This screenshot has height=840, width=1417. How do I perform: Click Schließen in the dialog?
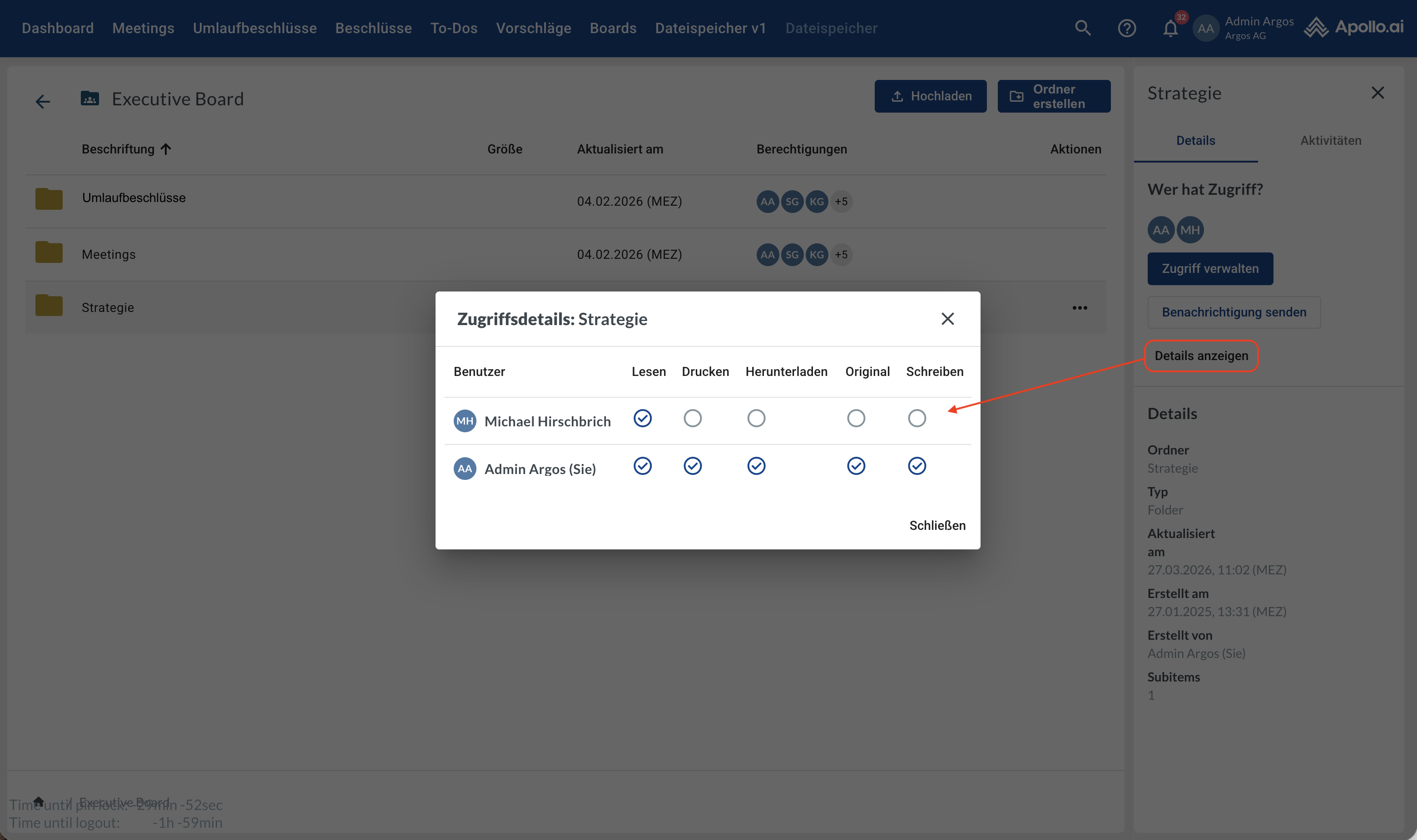click(x=937, y=525)
